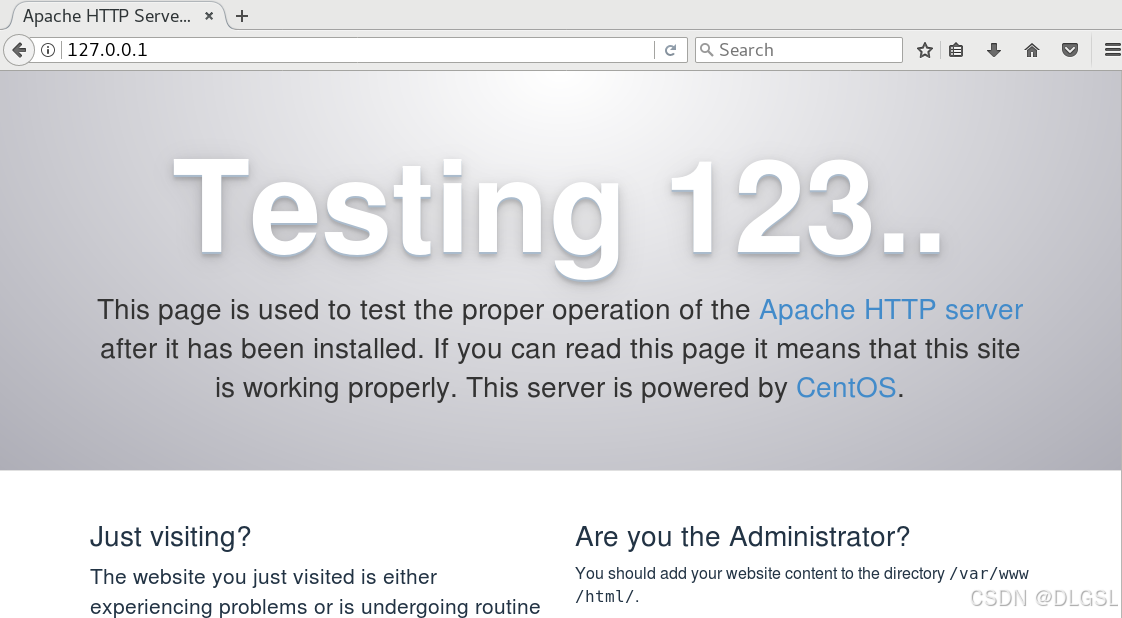Open the hamburger menu icon
Screen dimensions: 1122x618
click(1113, 50)
